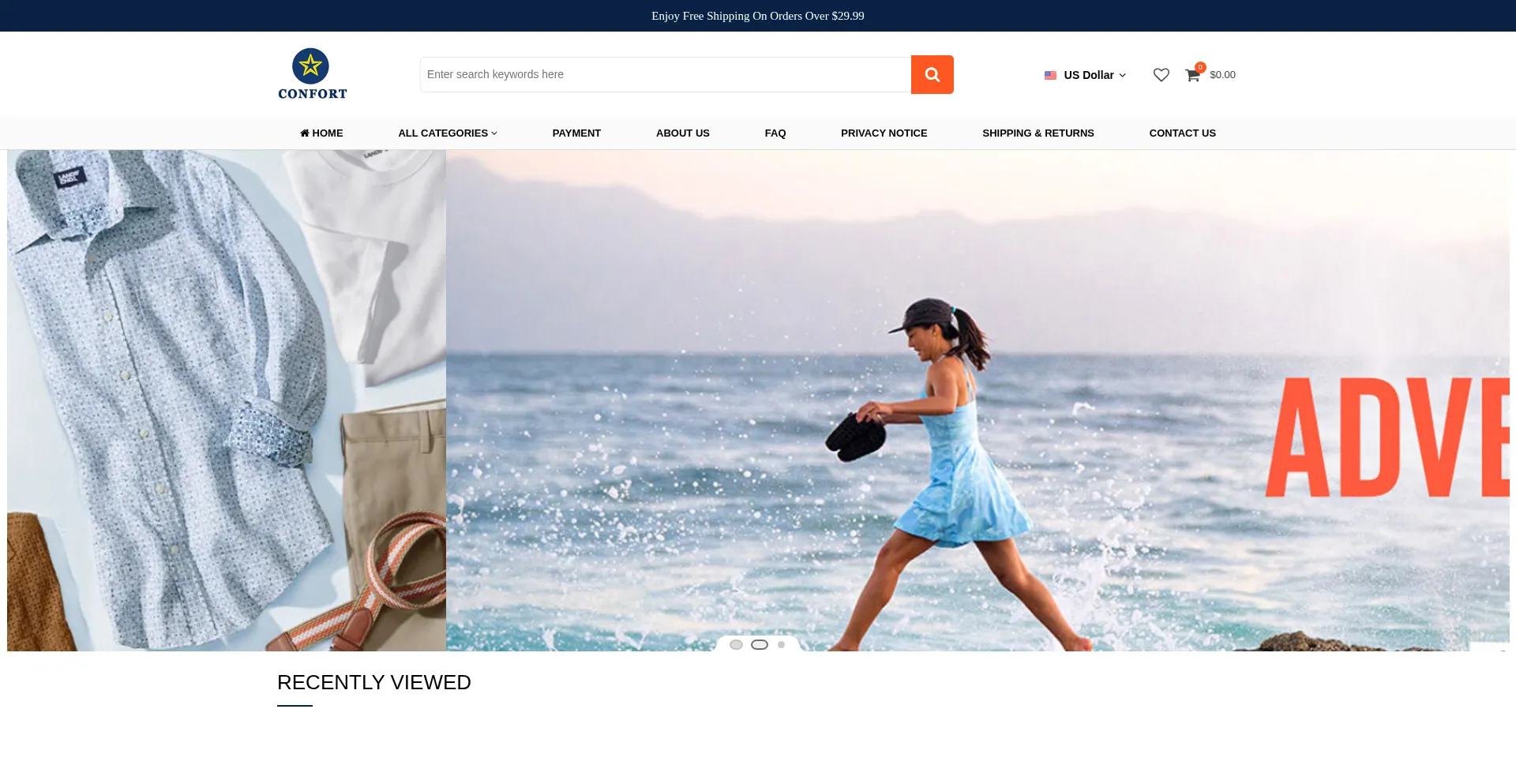The image size is (1516, 784).
Task: Select the first carousel slide dot
Action: coord(736,645)
